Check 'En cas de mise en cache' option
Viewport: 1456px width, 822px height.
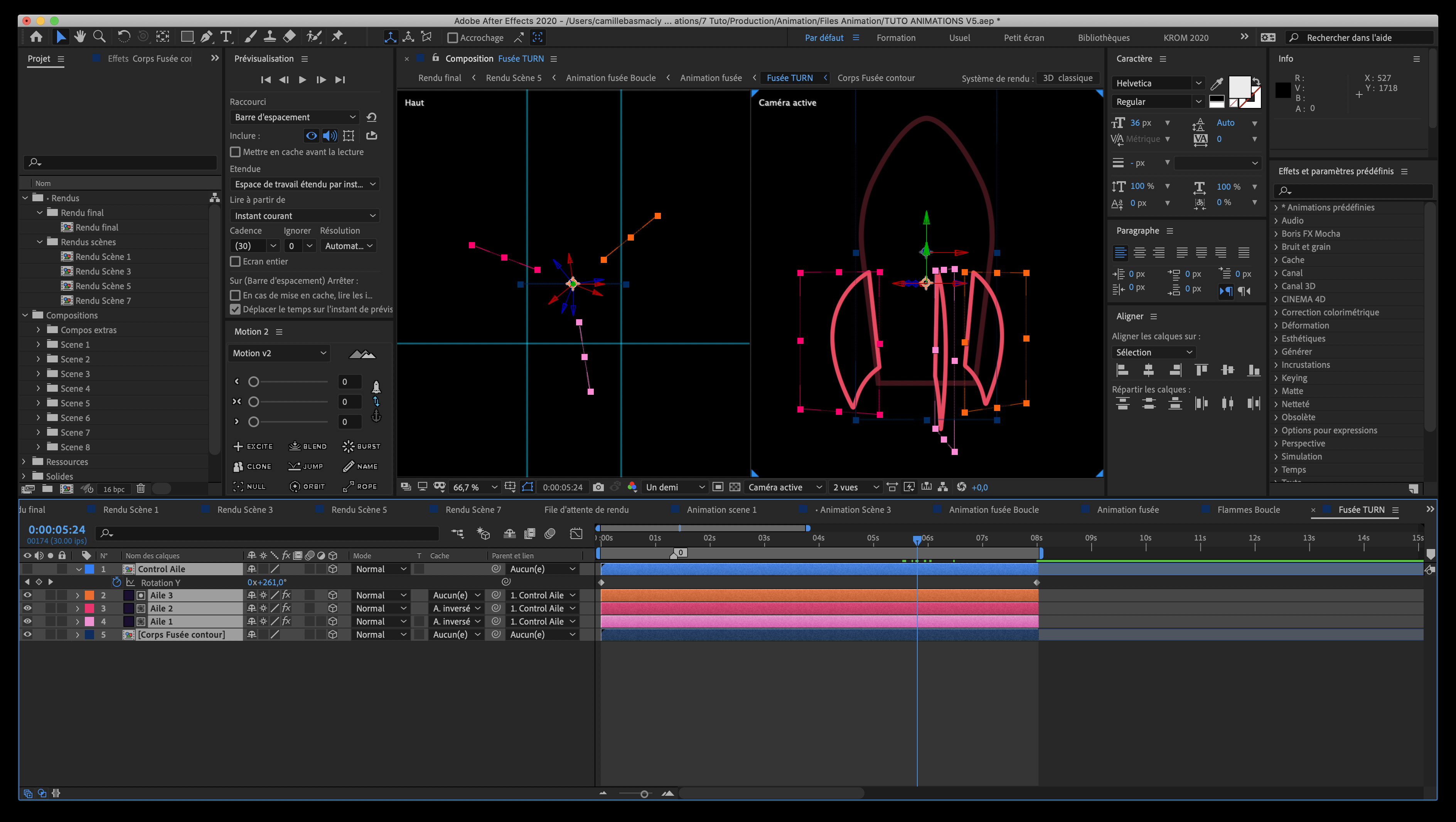pos(235,295)
